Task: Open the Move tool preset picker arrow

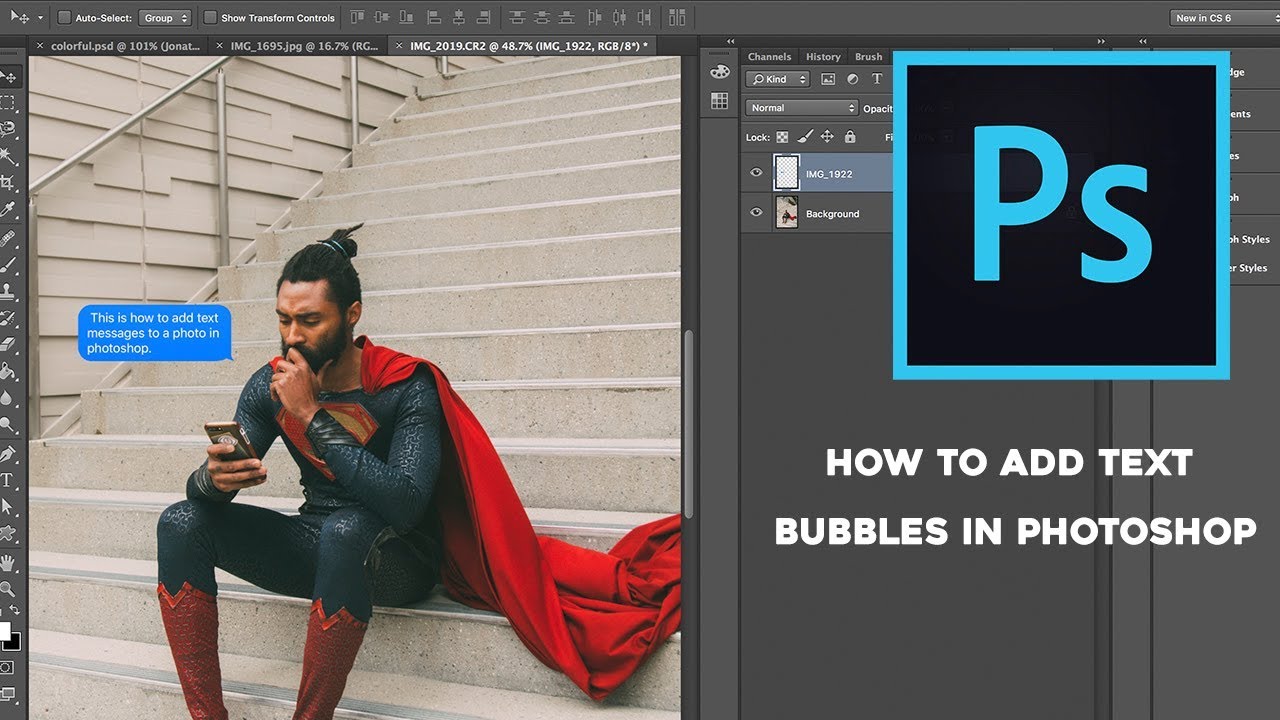Action: [x=40, y=18]
